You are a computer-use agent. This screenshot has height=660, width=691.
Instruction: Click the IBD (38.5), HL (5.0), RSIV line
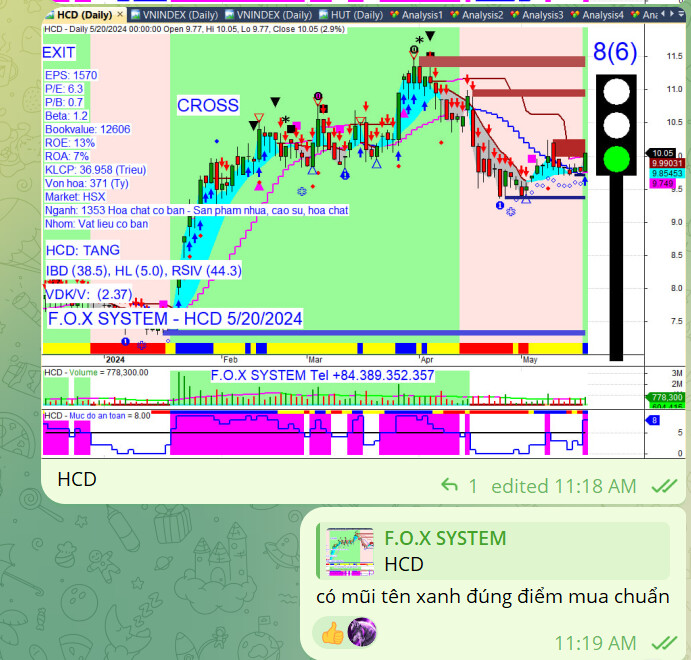[144, 271]
